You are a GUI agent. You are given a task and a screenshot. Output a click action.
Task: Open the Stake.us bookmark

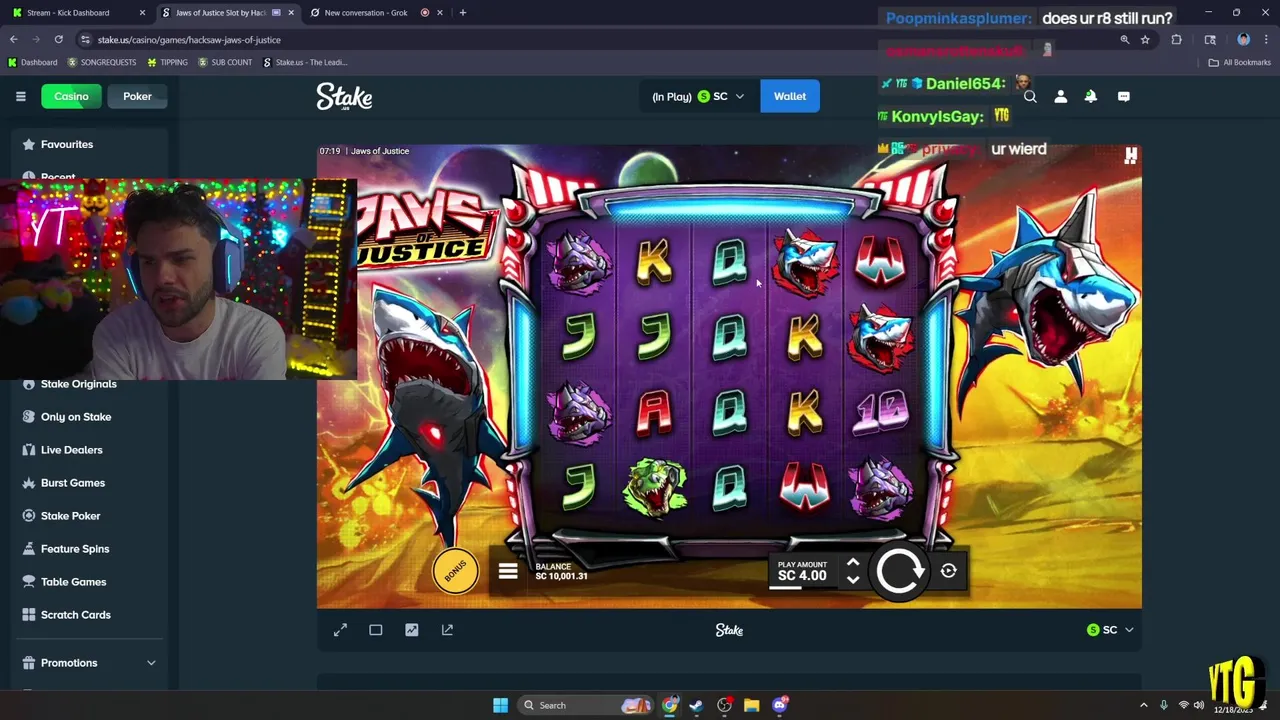pyautogui.click(x=305, y=62)
